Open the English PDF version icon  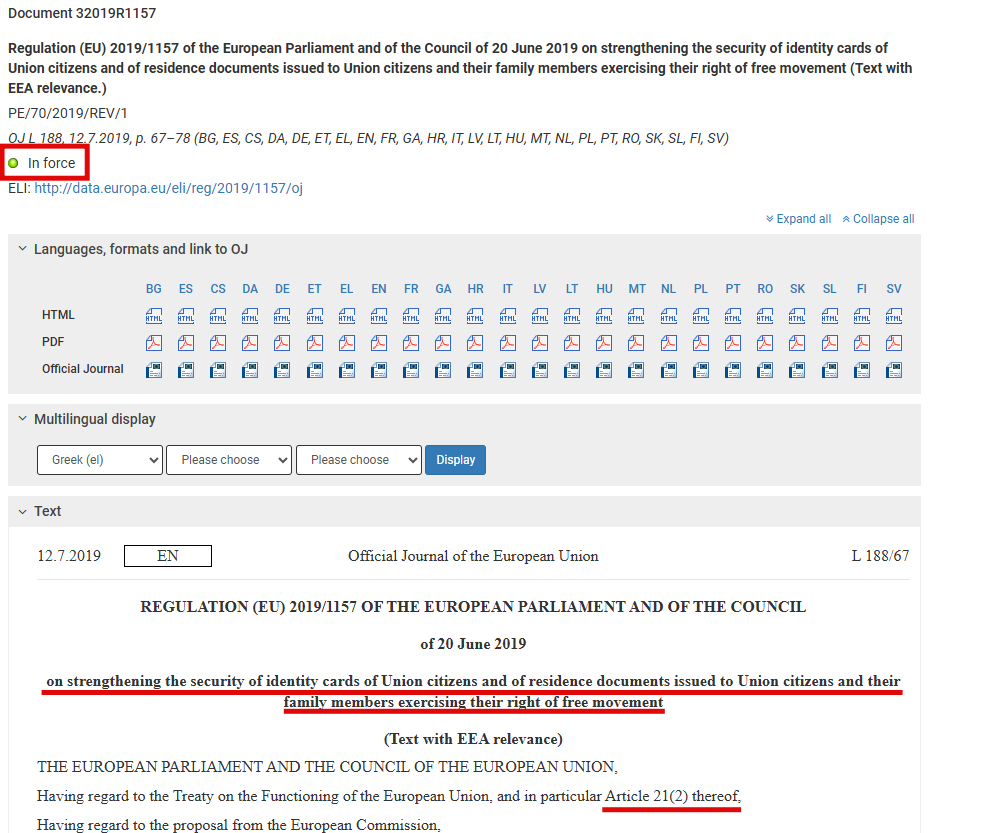tap(379, 343)
